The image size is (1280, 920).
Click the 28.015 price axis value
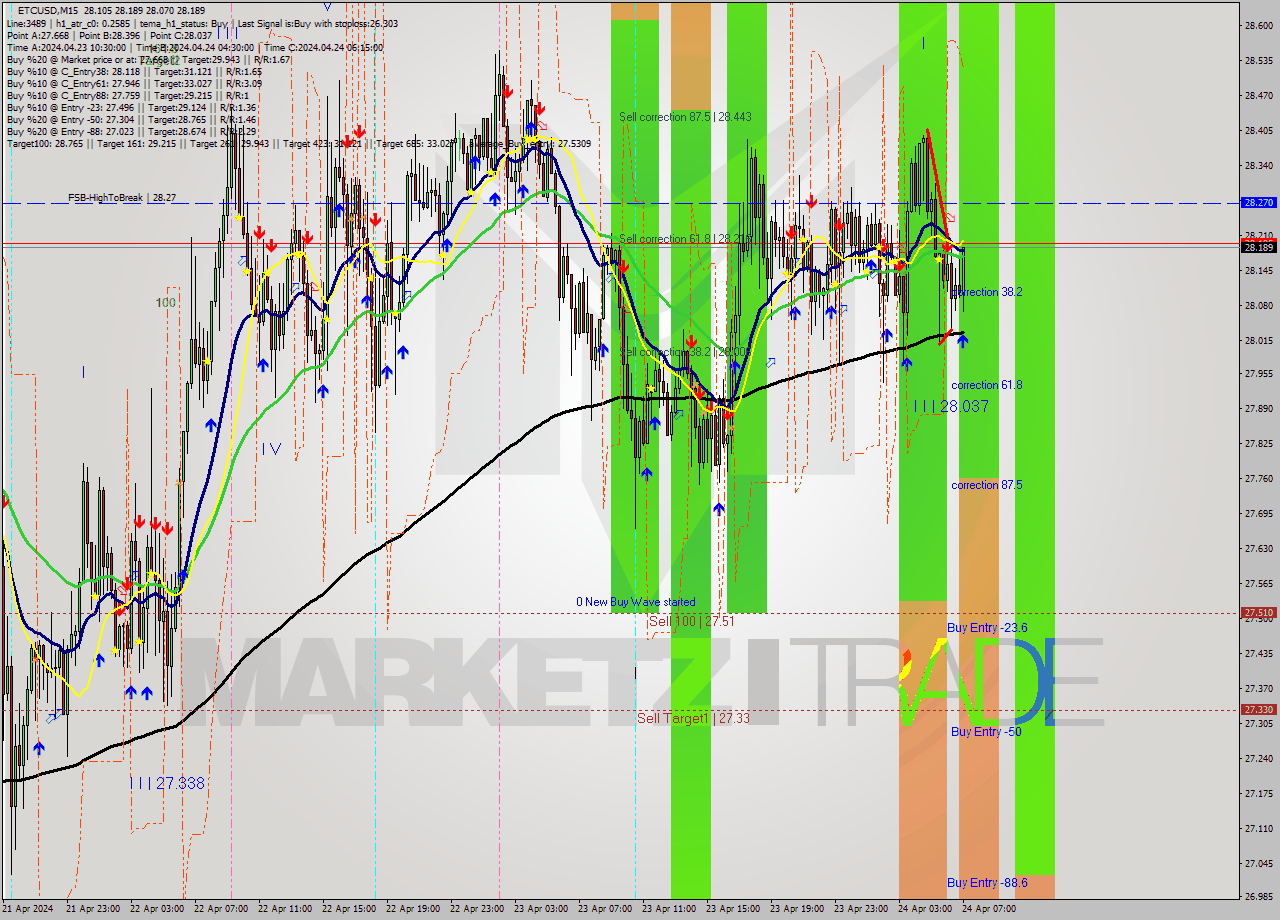pyautogui.click(x=1258, y=341)
